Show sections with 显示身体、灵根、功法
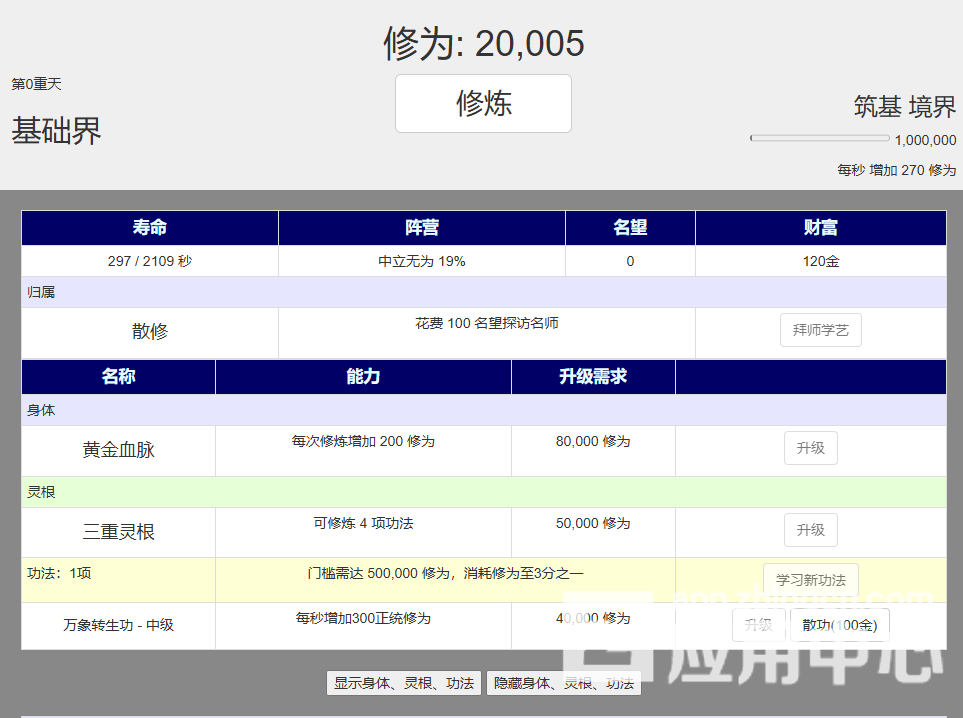This screenshot has width=963, height=718. pyautogui.click(x=404, y=683)
